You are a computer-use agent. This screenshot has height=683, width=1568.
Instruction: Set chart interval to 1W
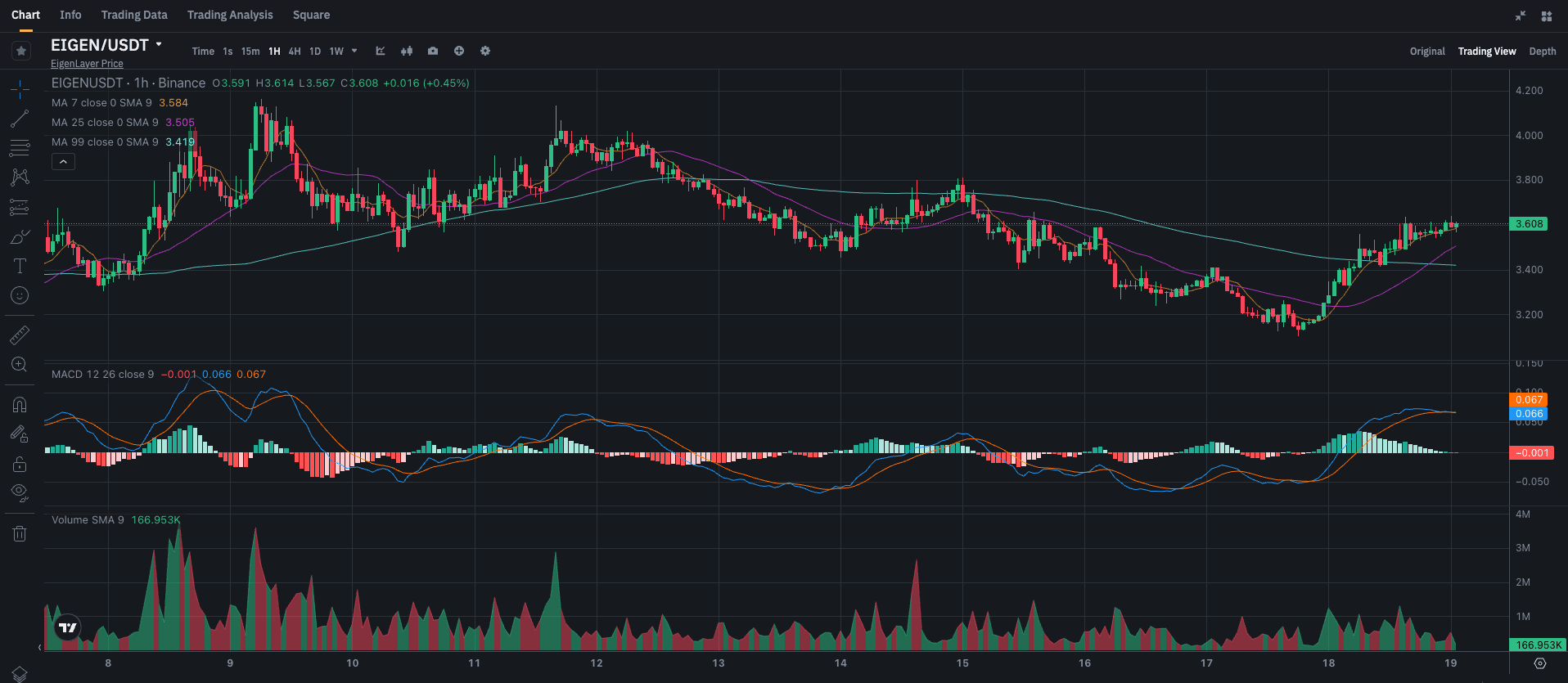click(336, 51)
